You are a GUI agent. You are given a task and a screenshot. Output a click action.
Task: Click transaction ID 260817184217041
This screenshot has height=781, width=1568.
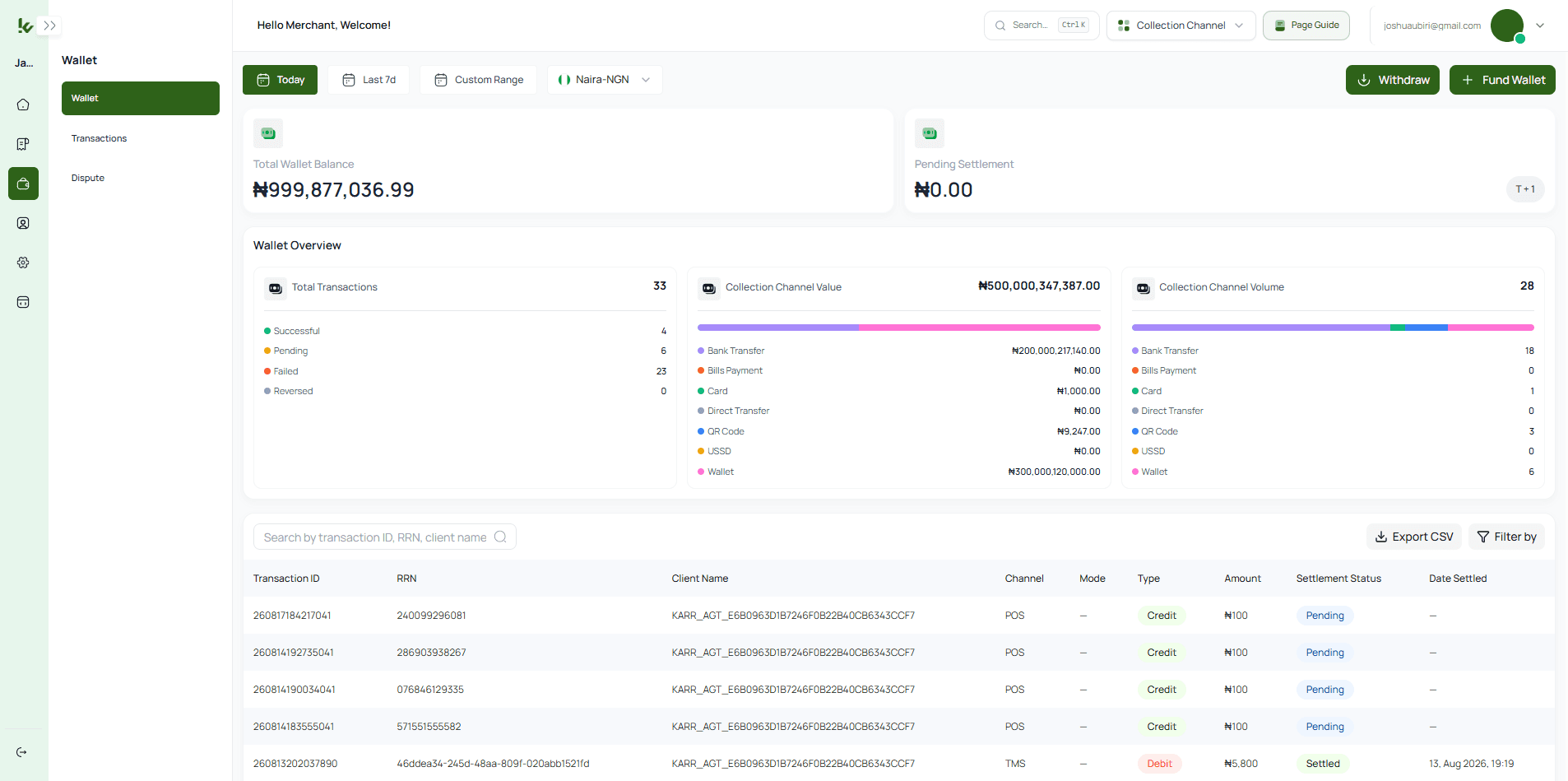point(292,616)
